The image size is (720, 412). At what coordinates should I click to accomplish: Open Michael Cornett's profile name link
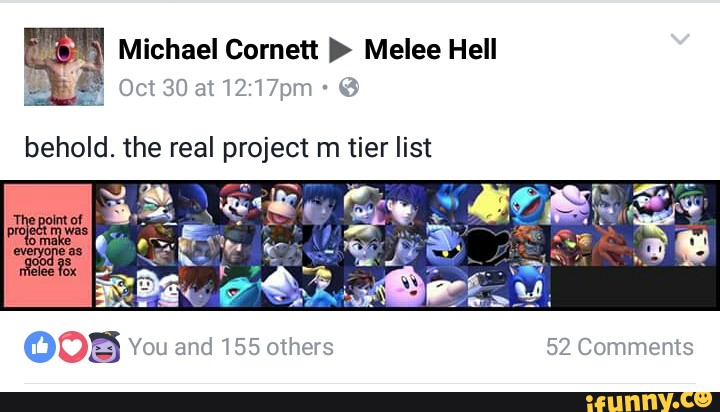point(218,50)
